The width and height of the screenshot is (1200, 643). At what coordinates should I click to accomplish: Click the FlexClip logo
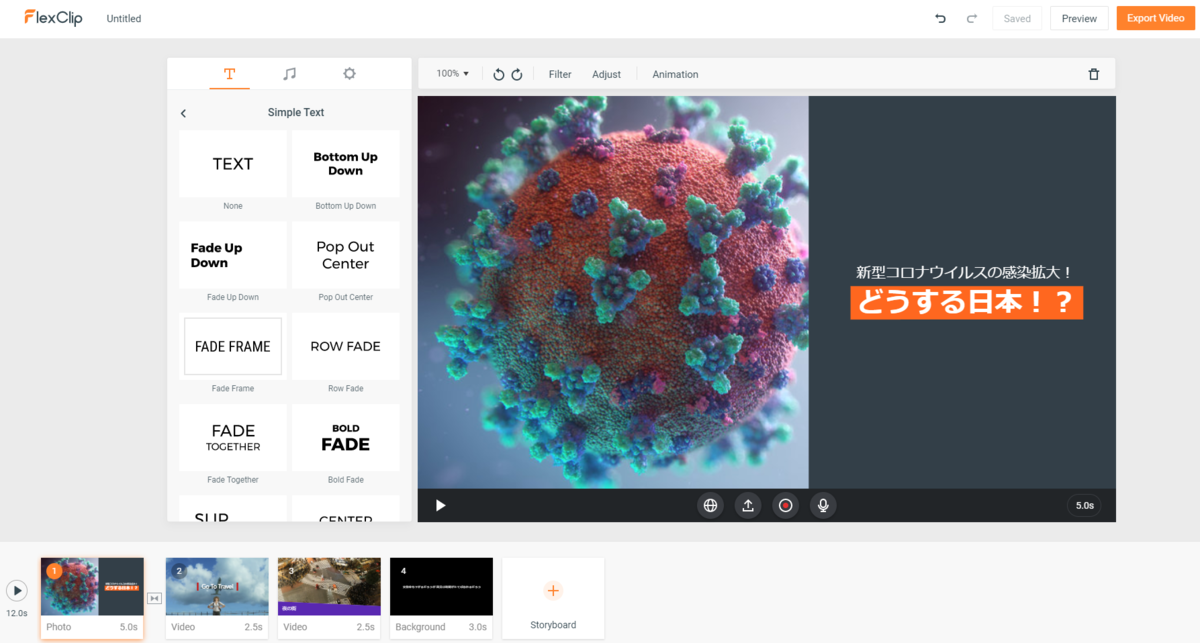click(53, 17)
